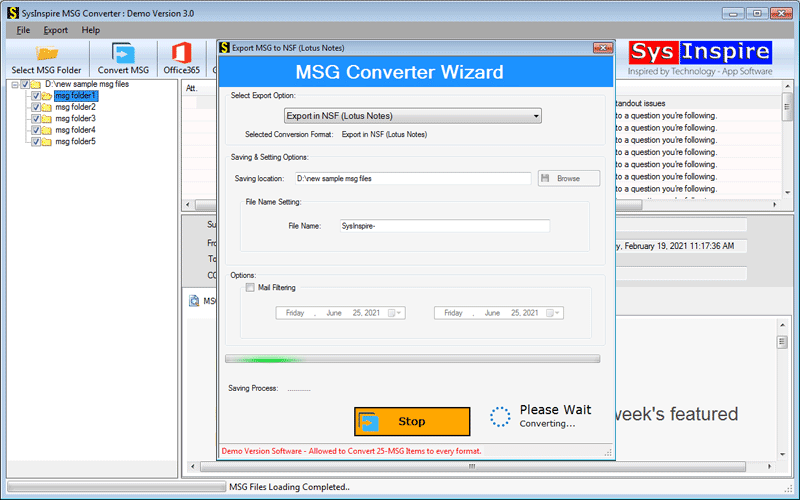Screen dimensions: 800x500
Task: Uncheck the msg folder2 checkbox
Action: 36,107
